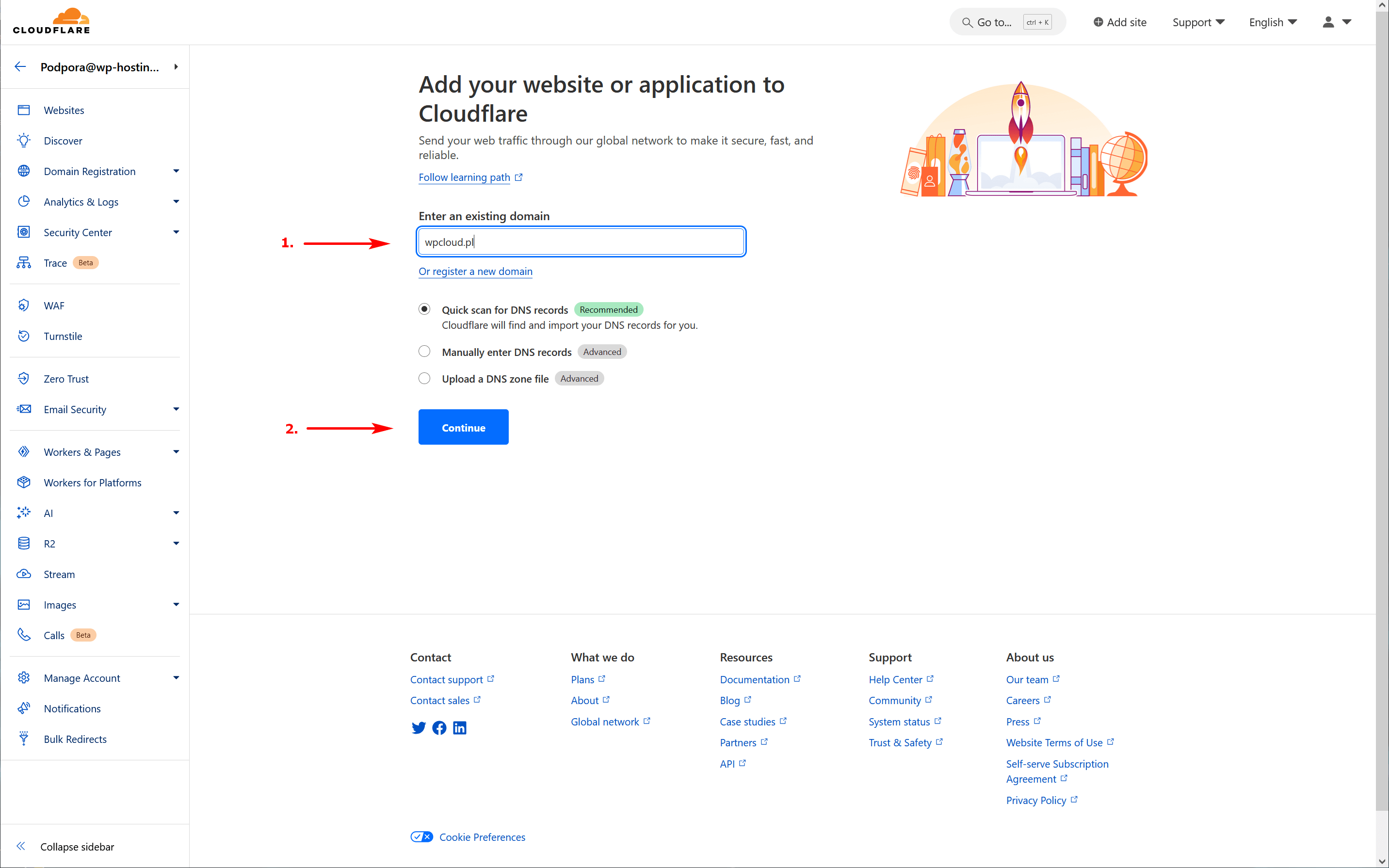Screen dimensions: 1389x868
Task: Open the System status link
Action: [905, 722]
